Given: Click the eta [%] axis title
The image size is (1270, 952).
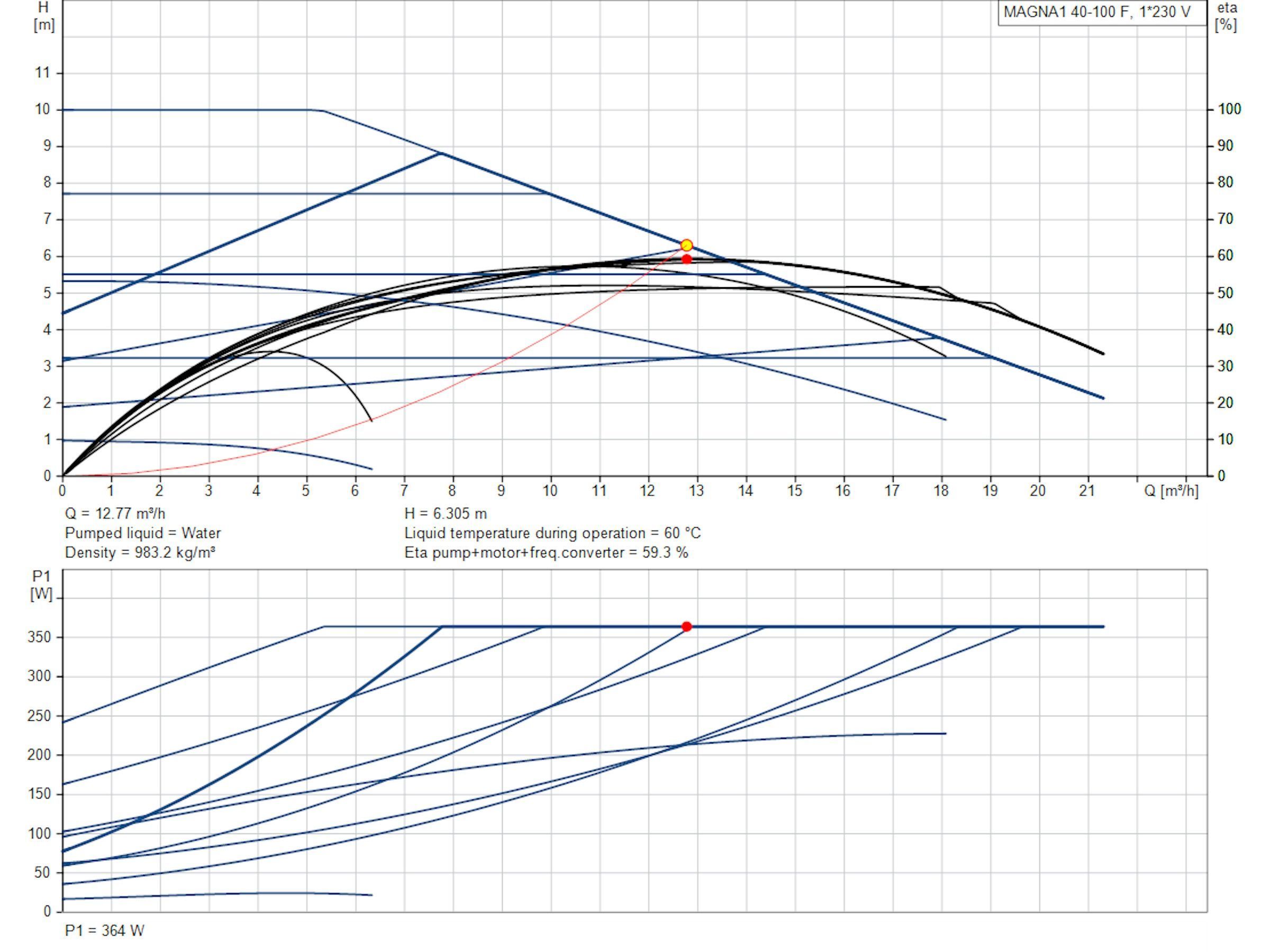Looking at the screenshot, I should [1227, 16].
